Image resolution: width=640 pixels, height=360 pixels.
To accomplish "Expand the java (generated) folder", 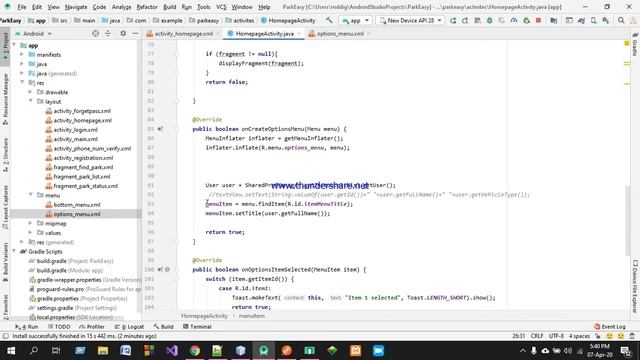I will 22,73.
